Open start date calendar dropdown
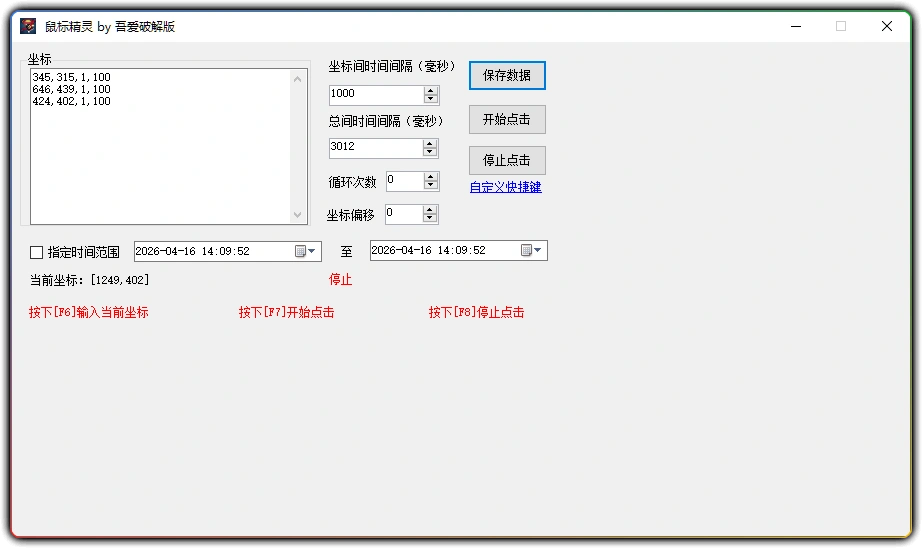The width and height of the screenshot is (922, 548). (x=306, y=251)
